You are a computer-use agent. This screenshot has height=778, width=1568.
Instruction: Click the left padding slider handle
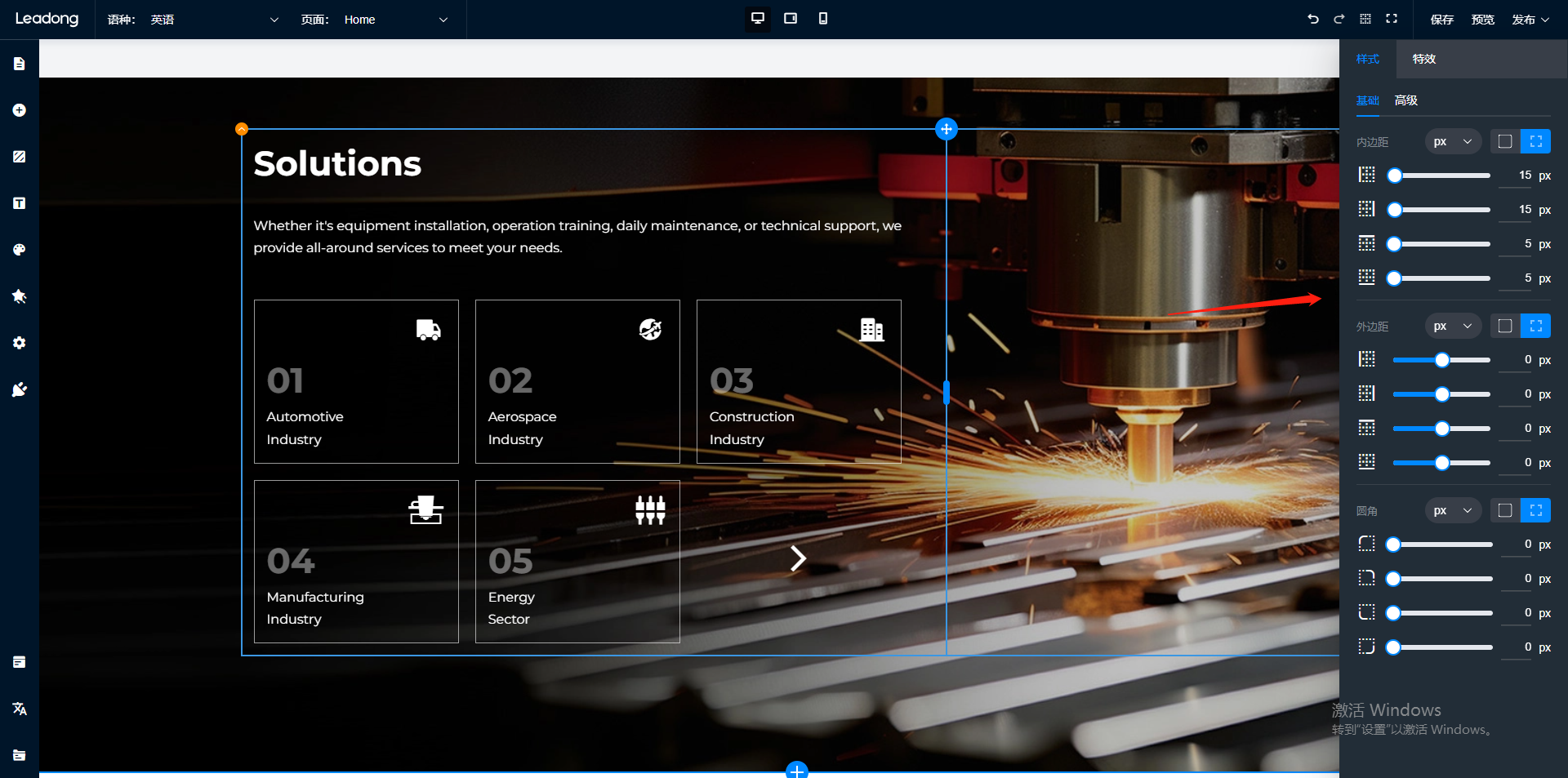(1395, 176)
